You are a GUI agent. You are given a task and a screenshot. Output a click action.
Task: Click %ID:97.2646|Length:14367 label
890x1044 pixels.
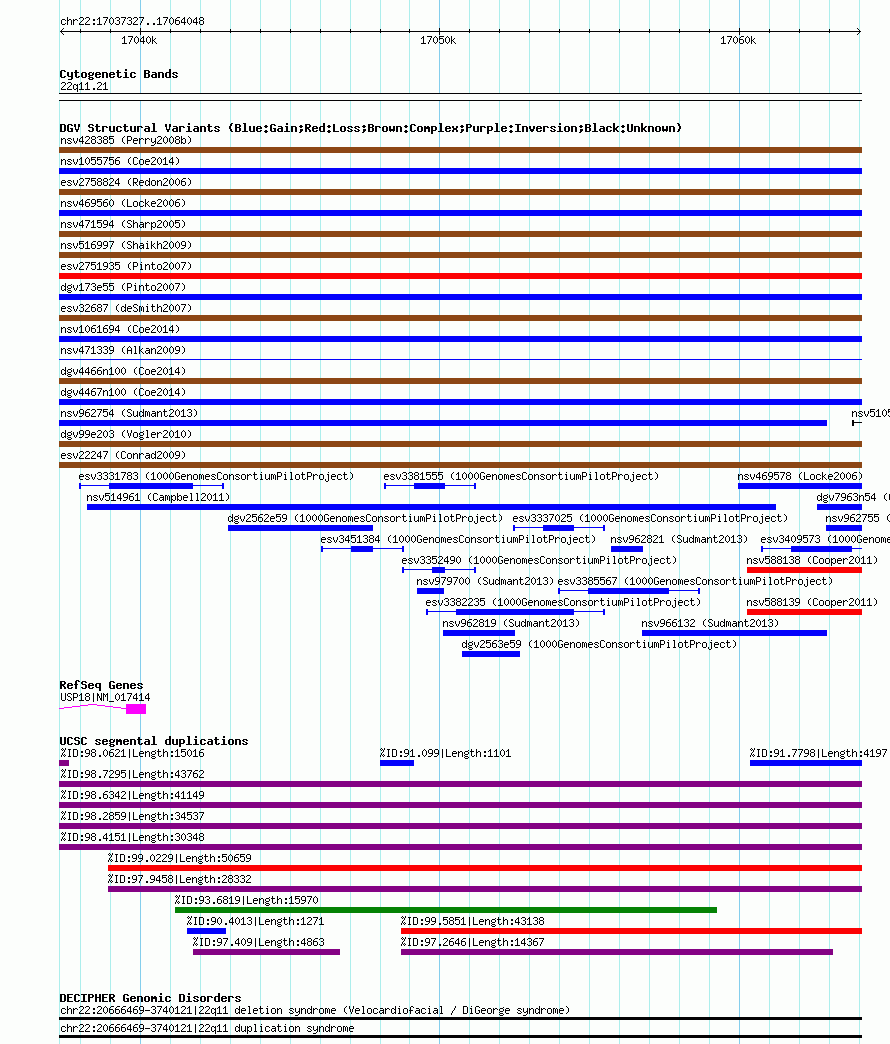(x=473, y=943)
